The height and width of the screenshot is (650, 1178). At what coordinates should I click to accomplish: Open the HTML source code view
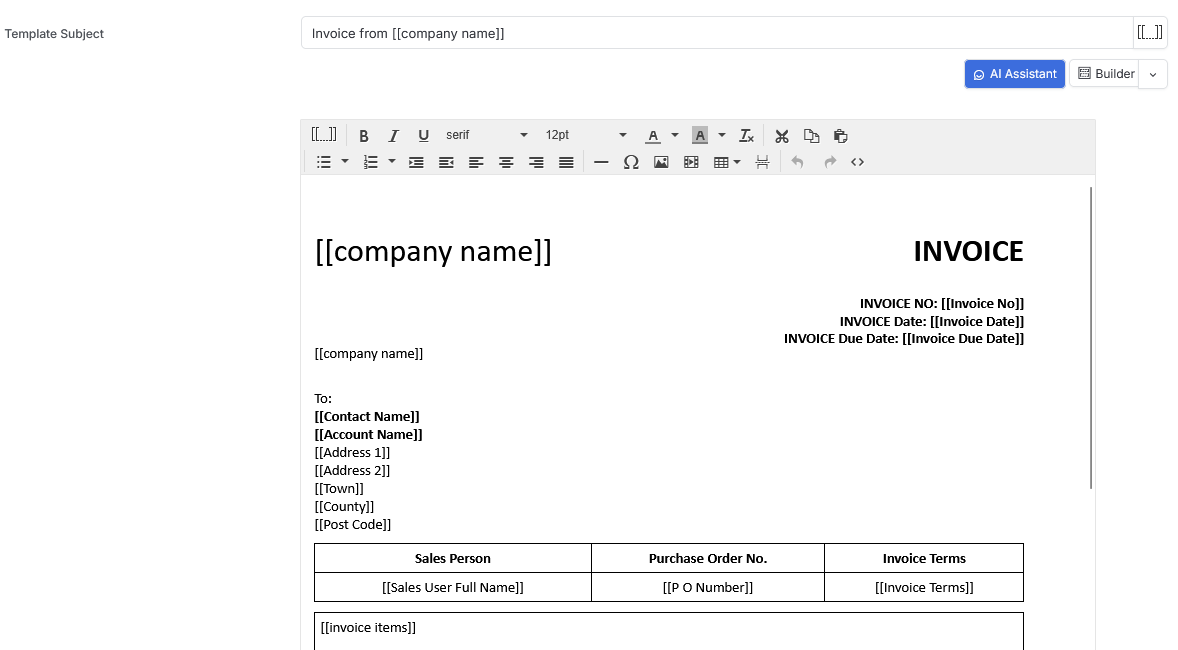tap(857, 162)
